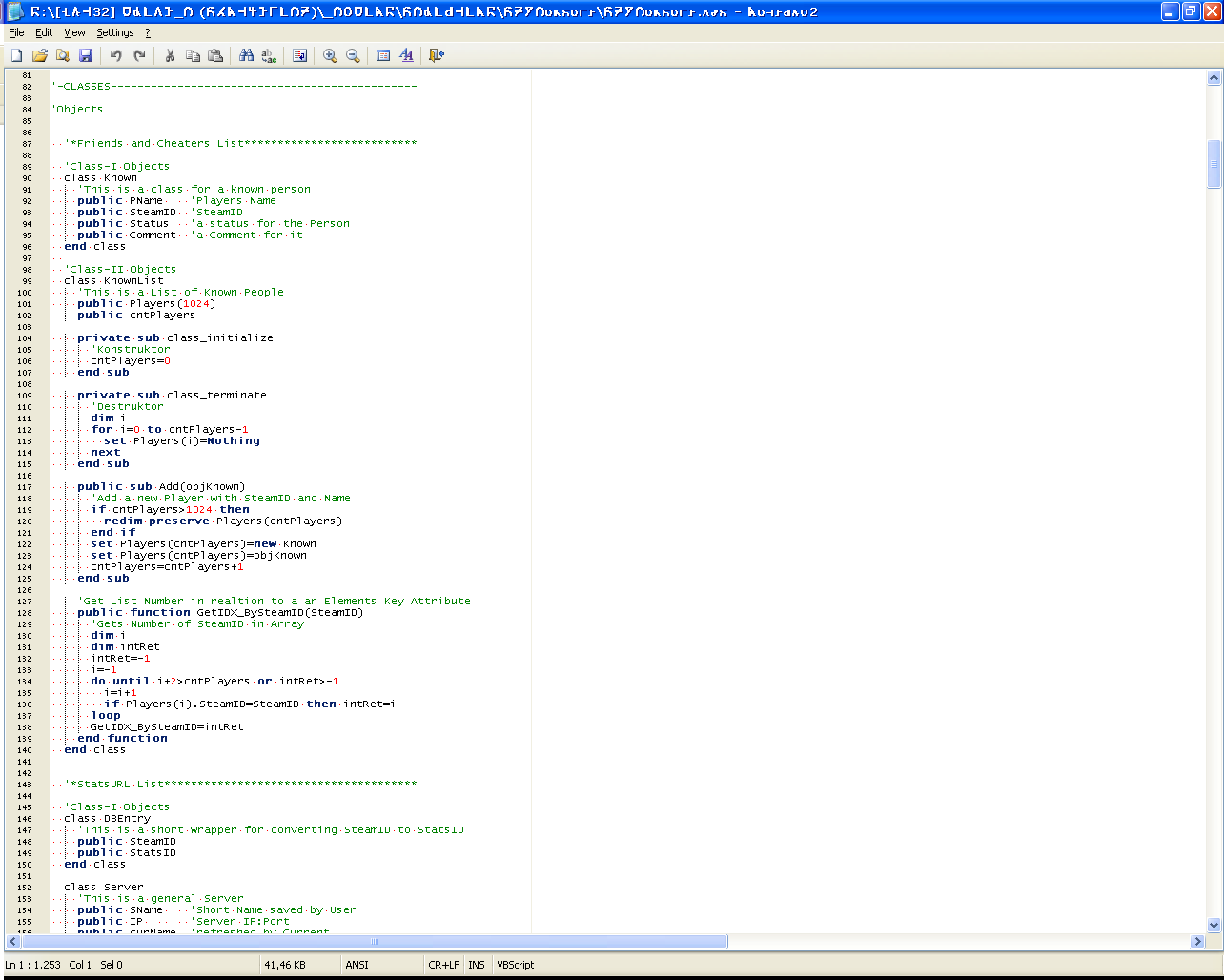The image size is (1224, 980).
Task: Click line number 117 in margin
Action: click(27, 486)
